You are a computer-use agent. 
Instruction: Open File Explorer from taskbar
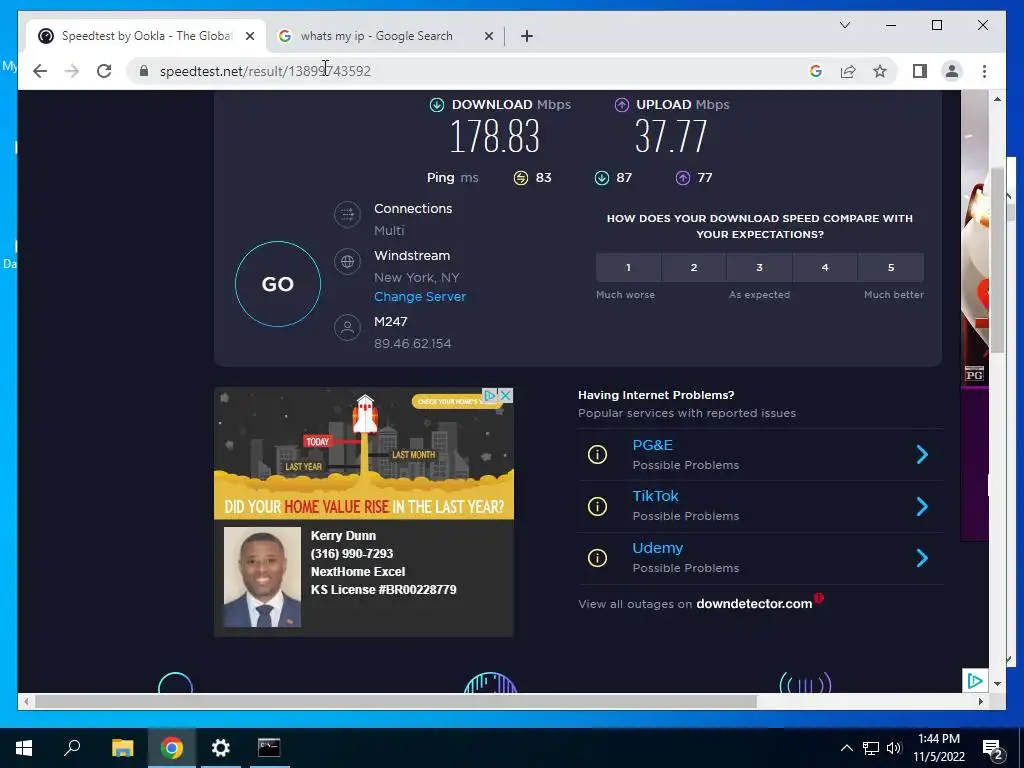[123, 748]
